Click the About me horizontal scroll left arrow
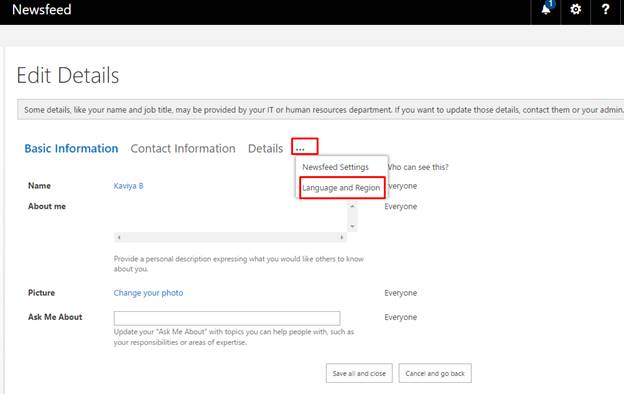The image size is (624, 394). coord(119,237)
